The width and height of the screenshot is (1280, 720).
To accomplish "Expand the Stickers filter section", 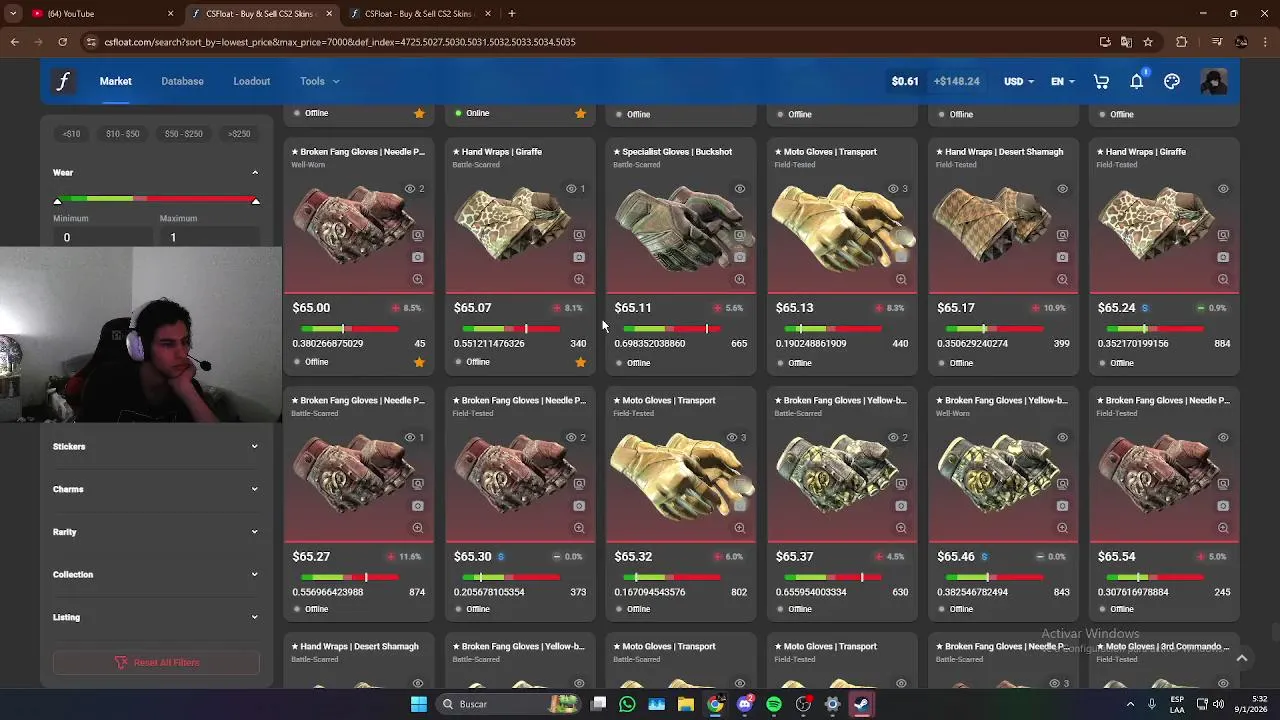I will 155,446.
